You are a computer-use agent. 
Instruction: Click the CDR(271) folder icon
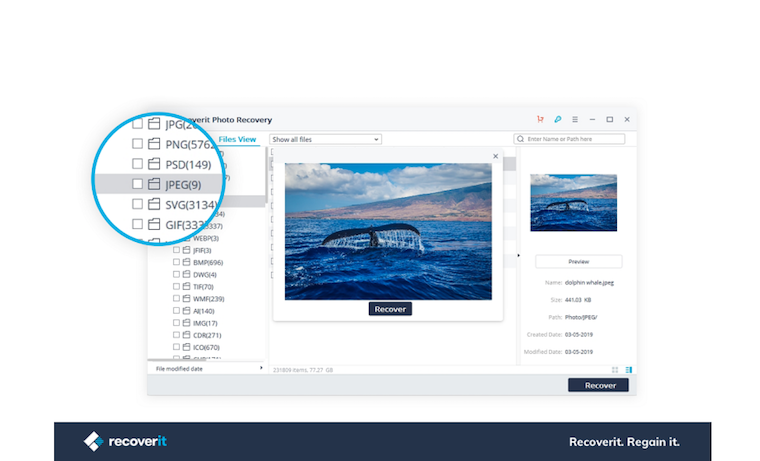[187, 335]
